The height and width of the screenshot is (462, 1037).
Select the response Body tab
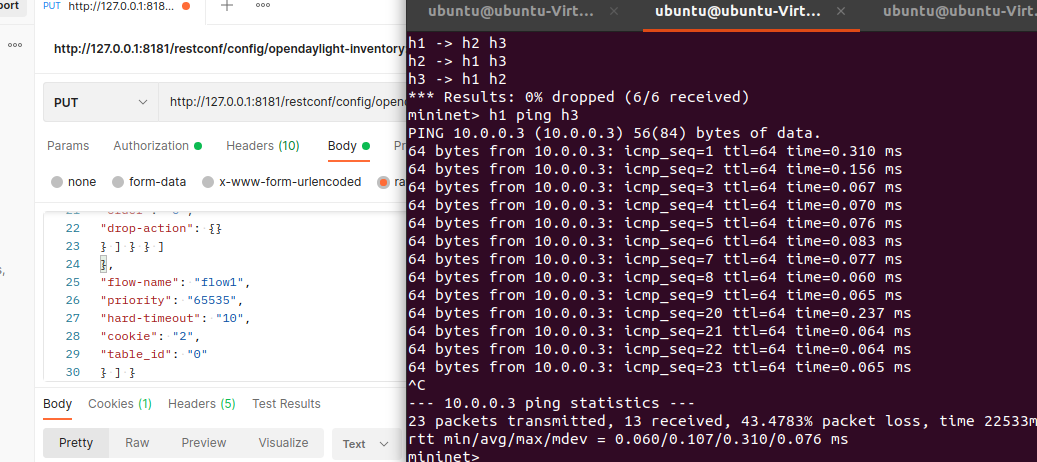(58, 403)
